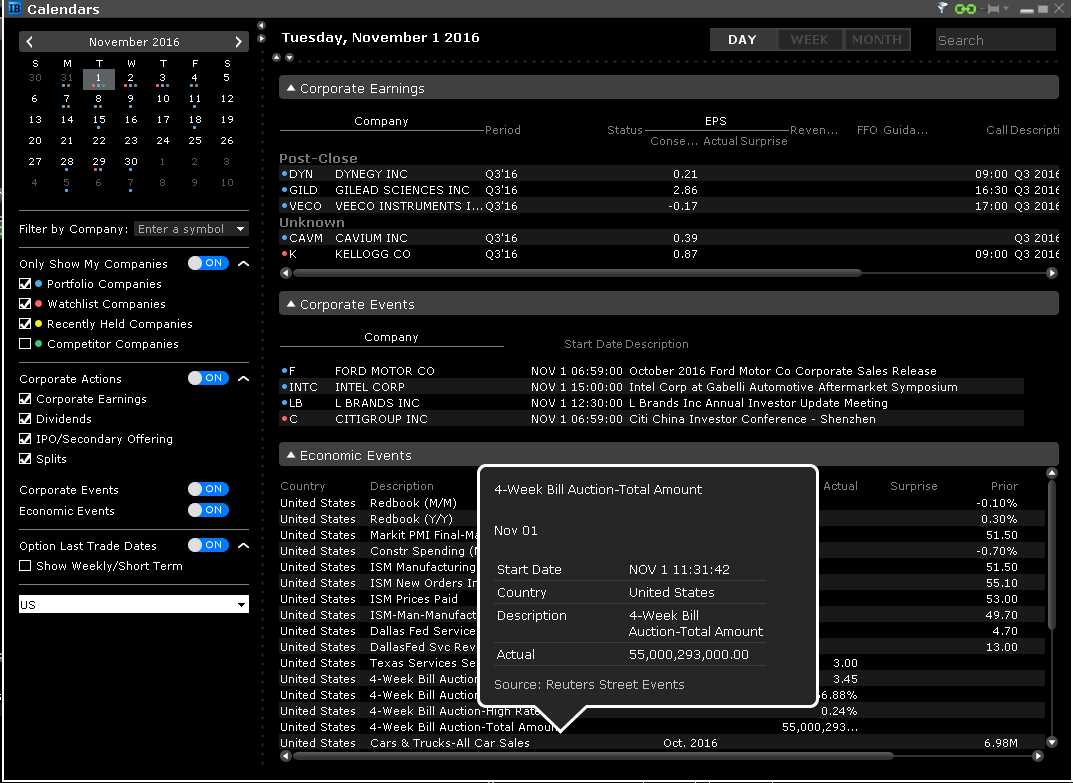
Task: Uncheck Recently Held Companies checkbox
Action: (25, 323)
